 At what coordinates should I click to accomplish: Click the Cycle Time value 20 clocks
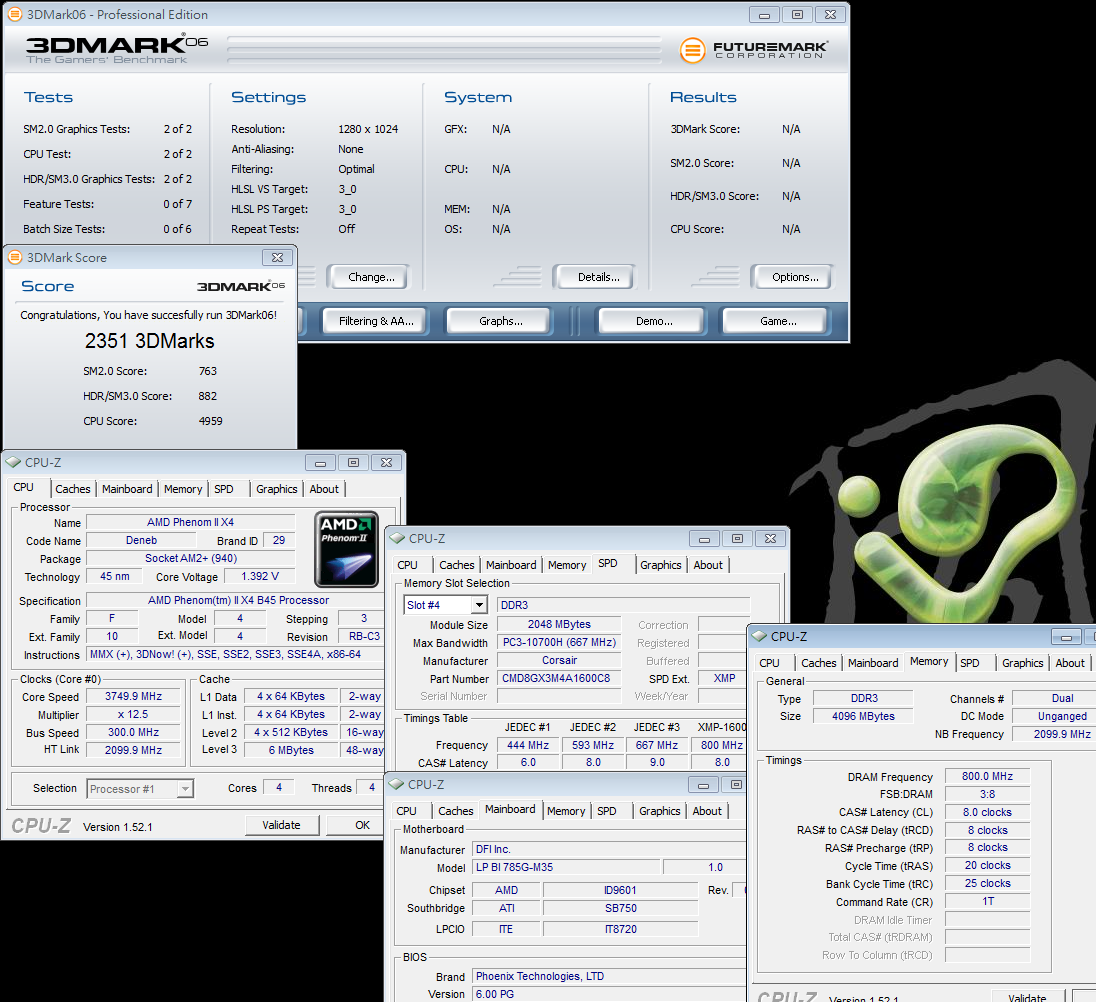[987, 866]
